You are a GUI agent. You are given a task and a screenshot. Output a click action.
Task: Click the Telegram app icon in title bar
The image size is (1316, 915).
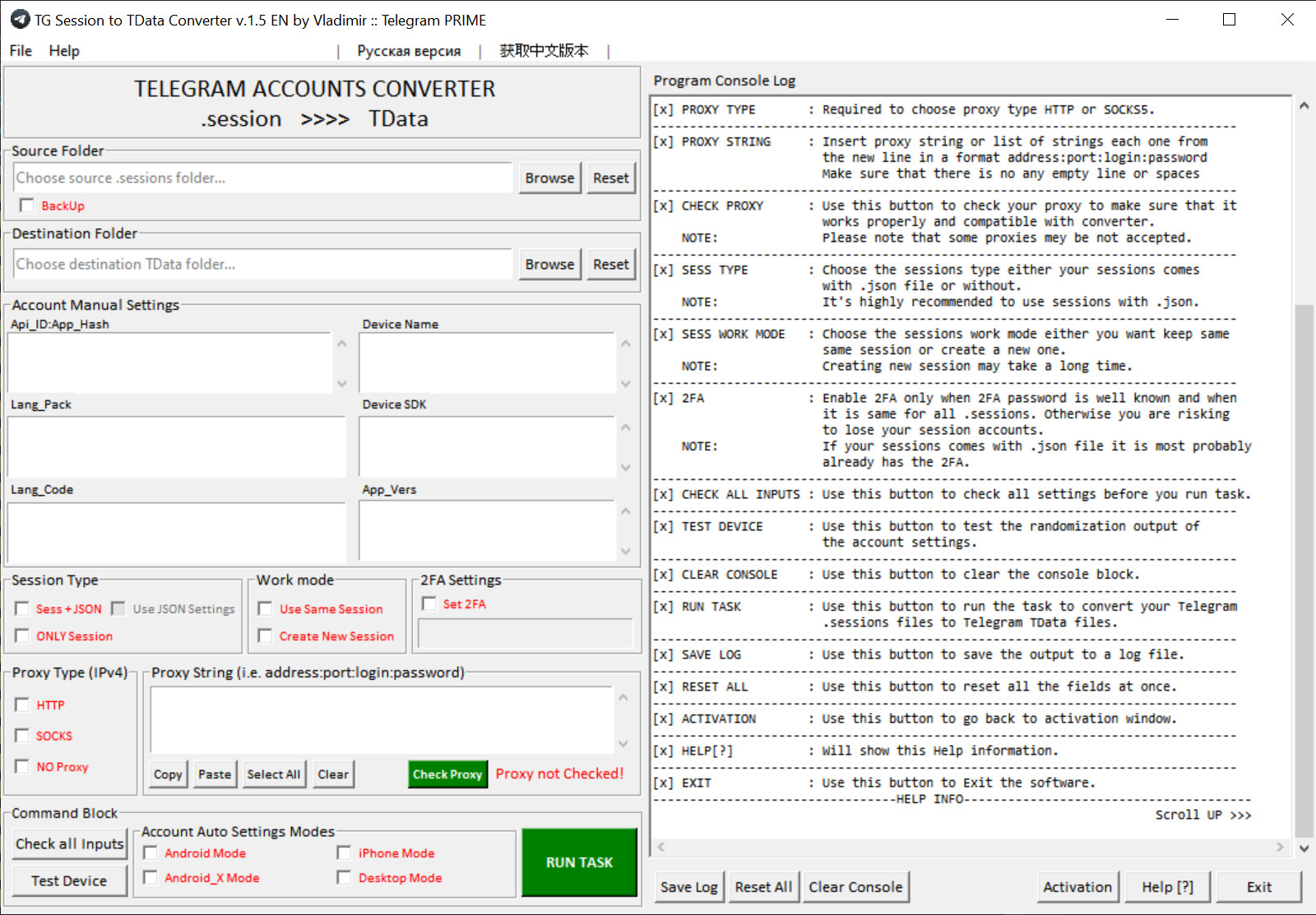21,19
